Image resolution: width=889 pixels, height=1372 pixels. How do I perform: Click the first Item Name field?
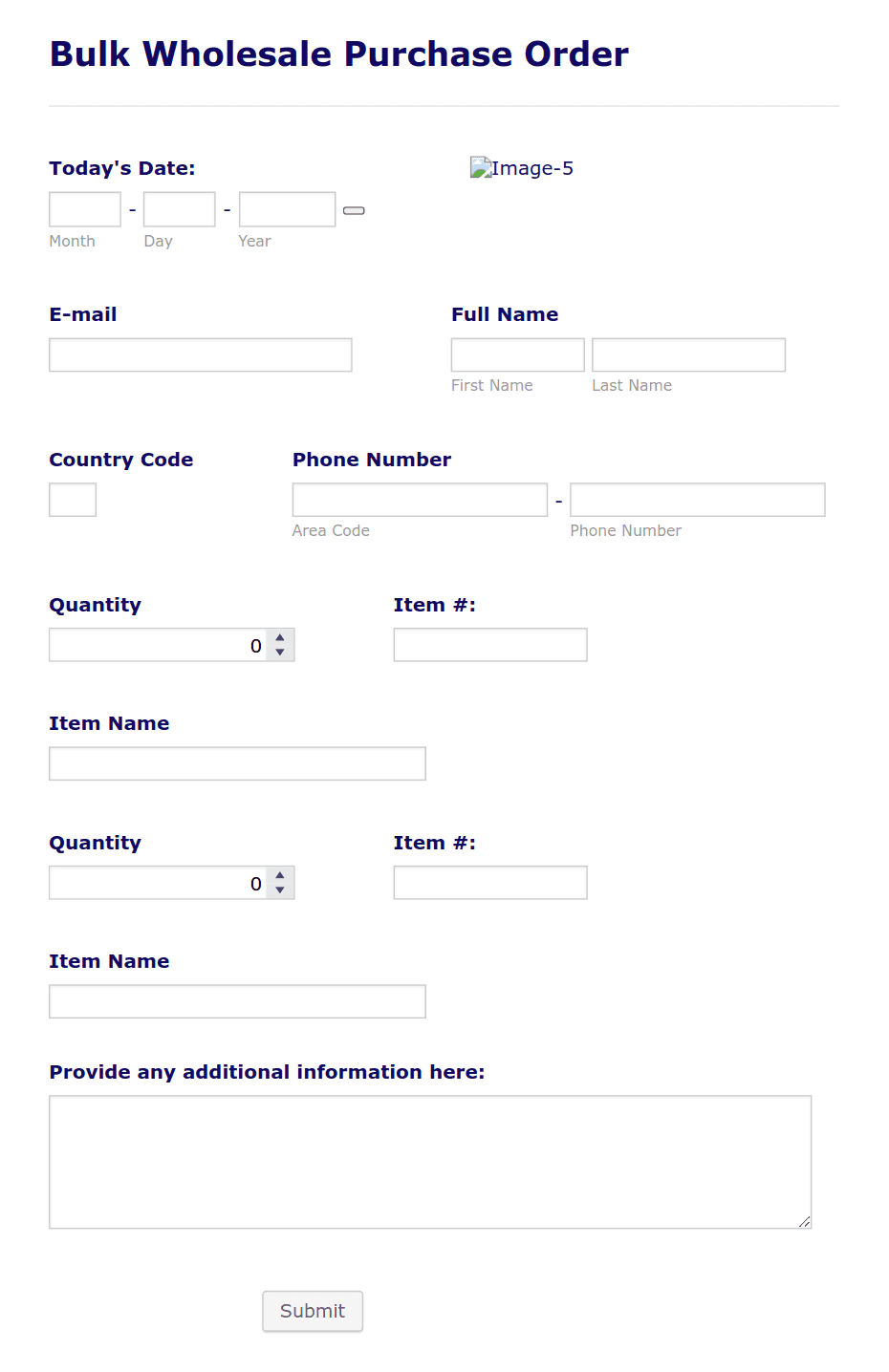tap(237, 762)
